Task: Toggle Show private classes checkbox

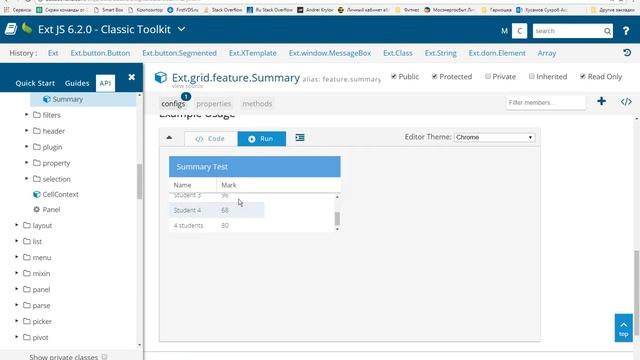Action: pyautogui.click(x=104, y=357)
